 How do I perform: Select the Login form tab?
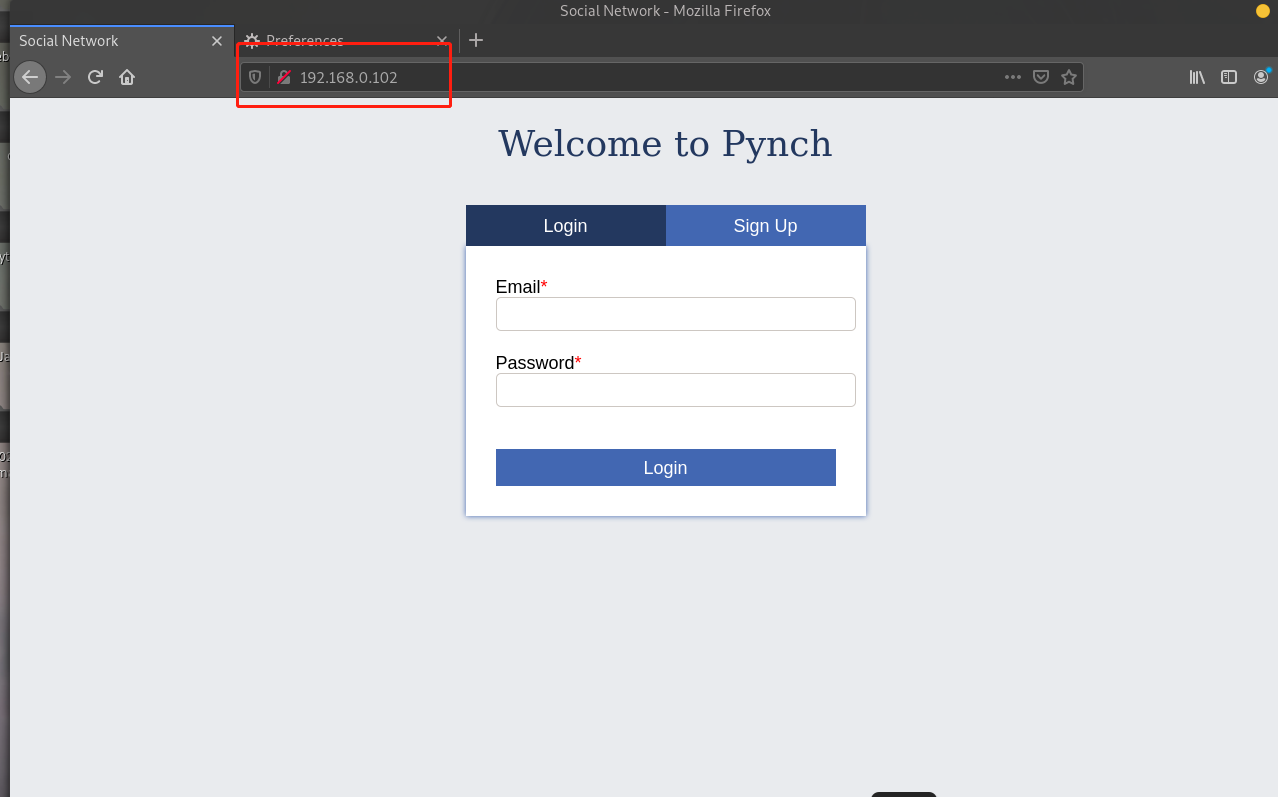[x=566, y=226]
